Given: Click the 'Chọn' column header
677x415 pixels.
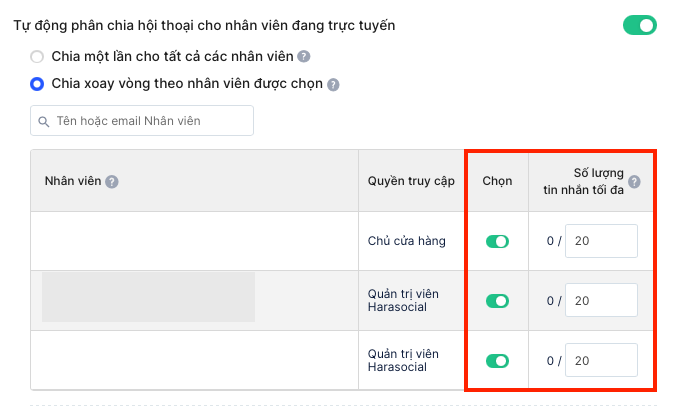Looking at the screenshot, I should pyautogui.click(x=497, y=181).
